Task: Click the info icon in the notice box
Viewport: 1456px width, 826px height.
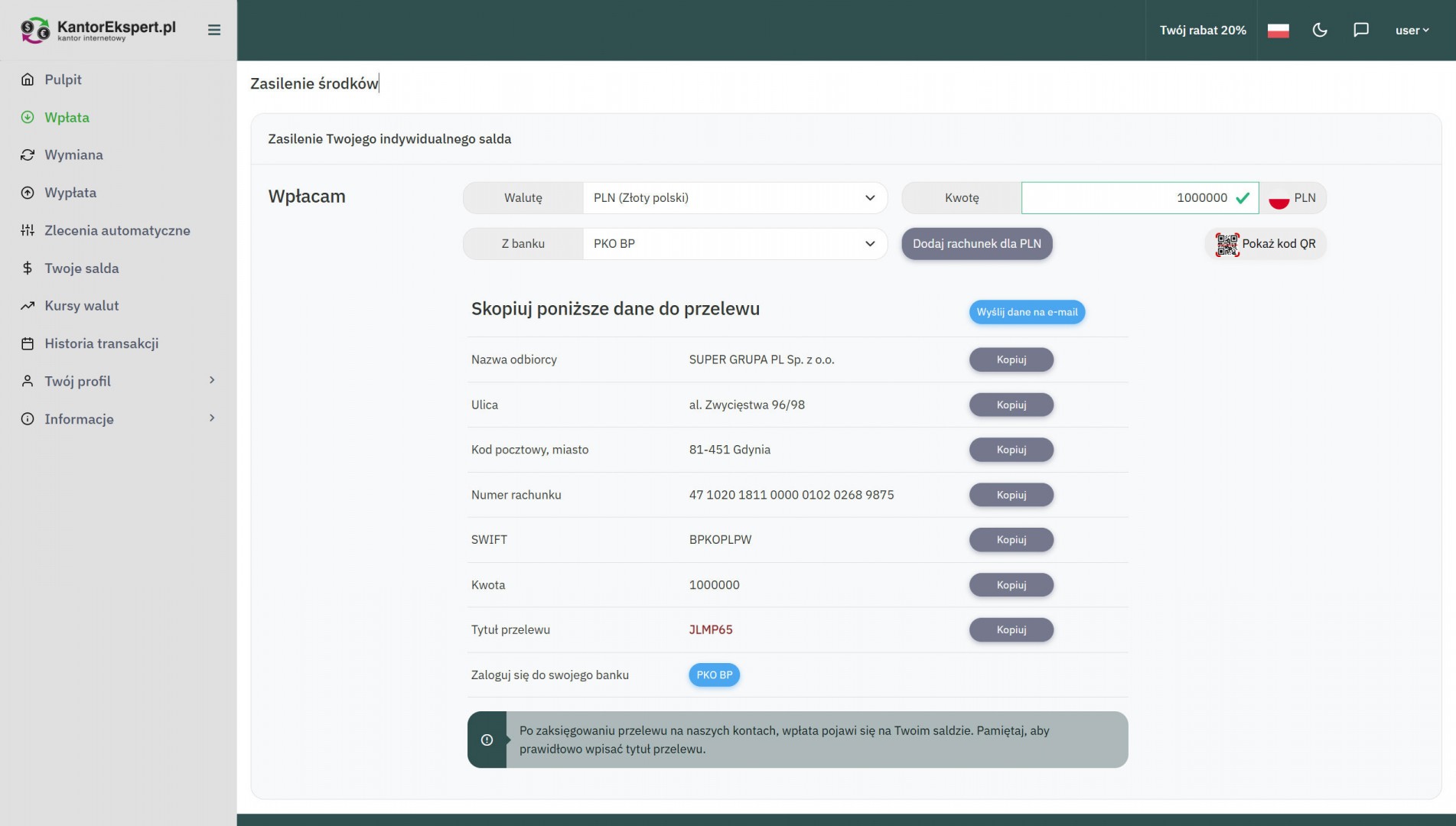Action: (487, 740)
